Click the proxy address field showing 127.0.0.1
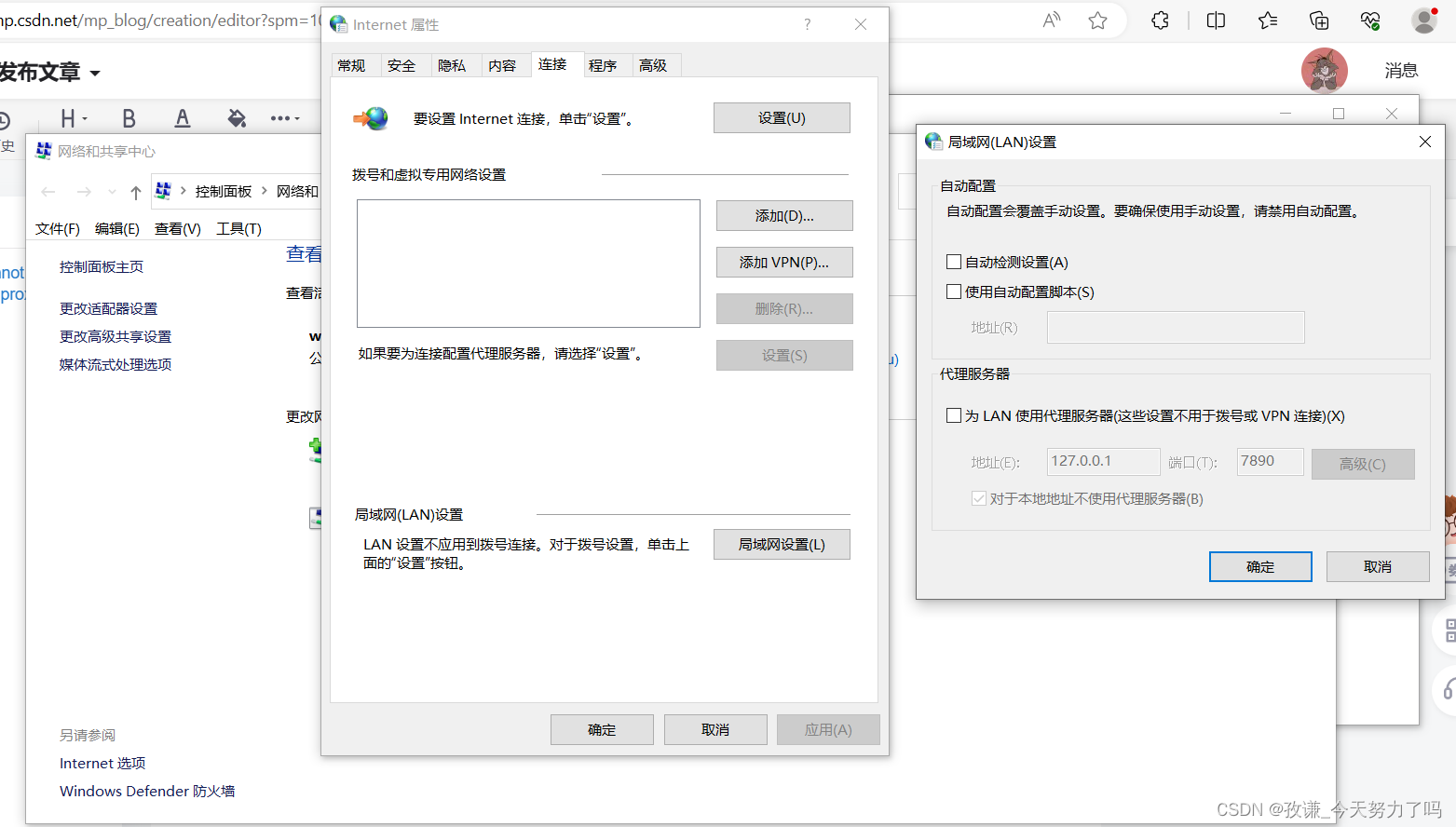 pos(1103,461)
